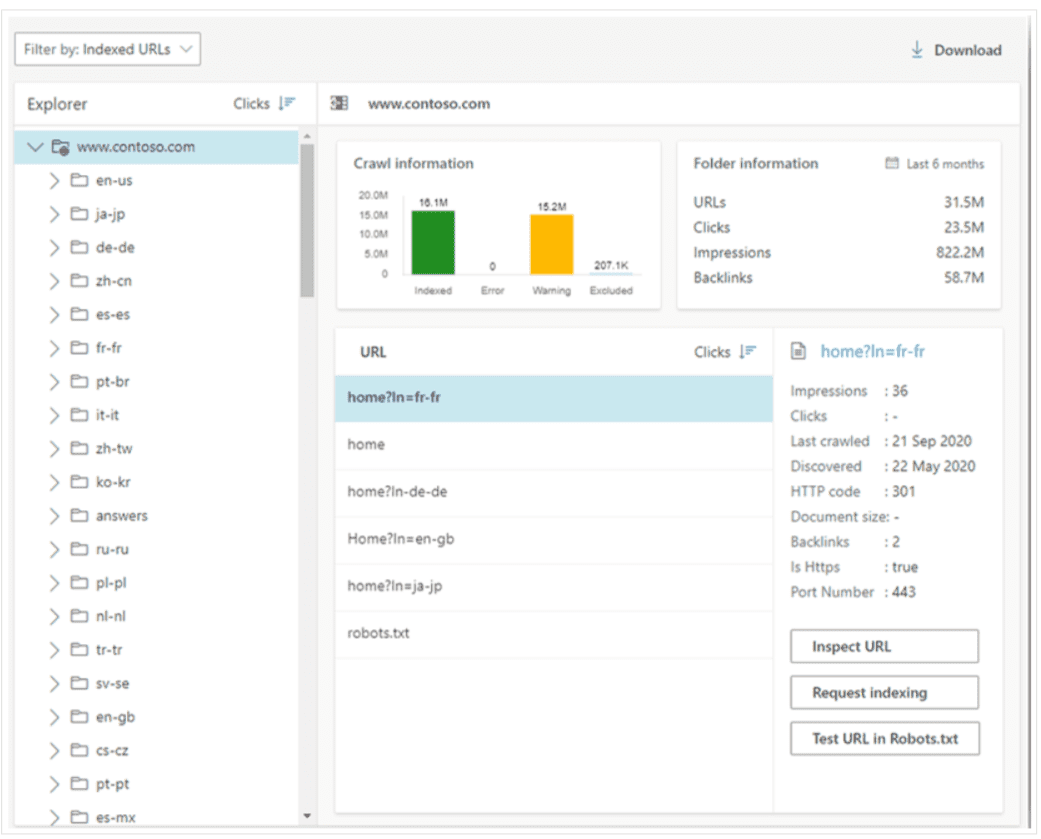Click the it-it folder icon
The height and width of the screenshot is (839, 1041).
click(x=80, y=415)
